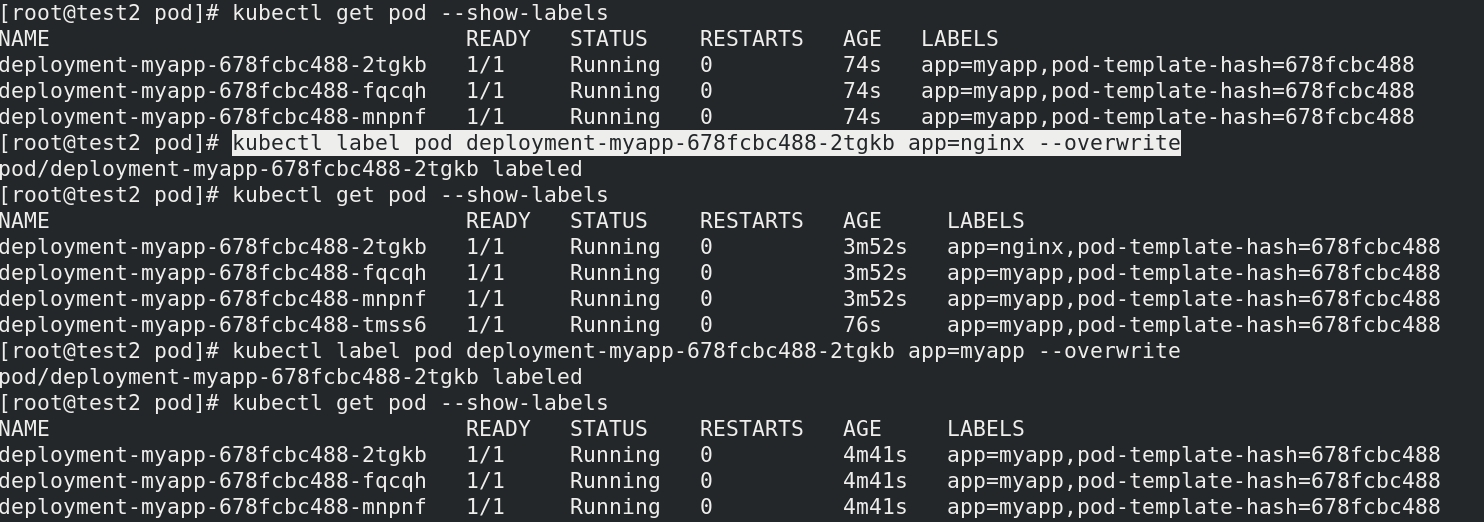This screenshot has width=1484, height=522.
Task: Click Running status in 2tgkb row aged 3m52s
Action: [615, 247]
